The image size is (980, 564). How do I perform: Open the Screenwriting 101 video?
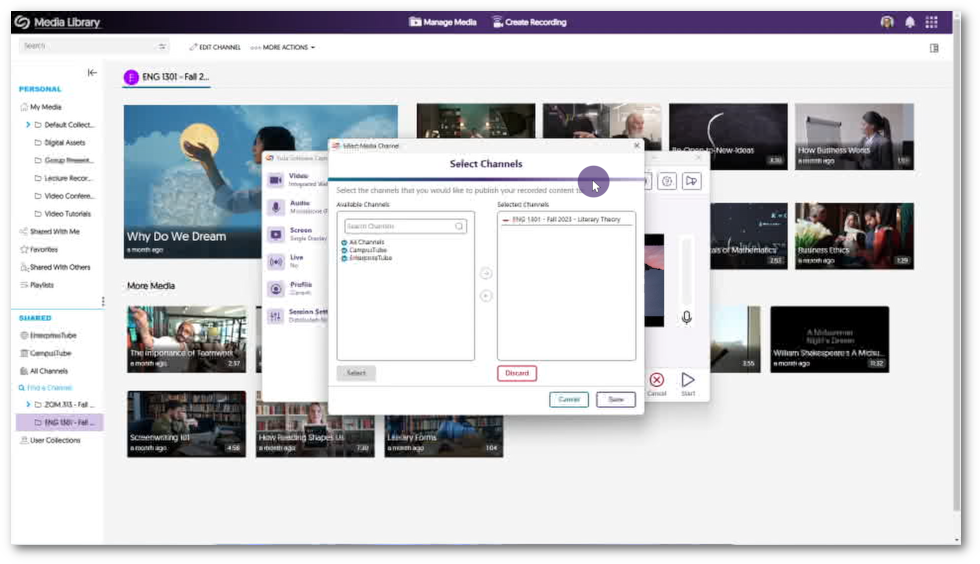(186, 424)
